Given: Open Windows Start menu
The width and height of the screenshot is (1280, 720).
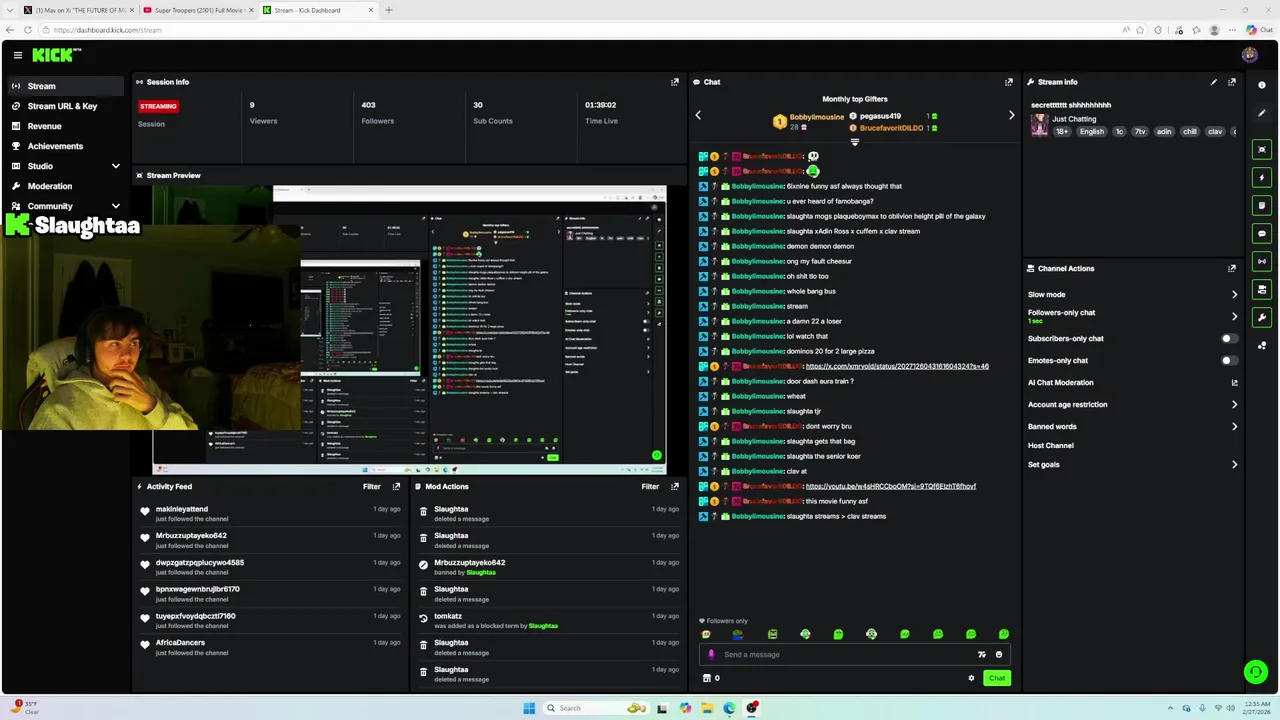Looking at the screenshot, I should coord(529,708).
